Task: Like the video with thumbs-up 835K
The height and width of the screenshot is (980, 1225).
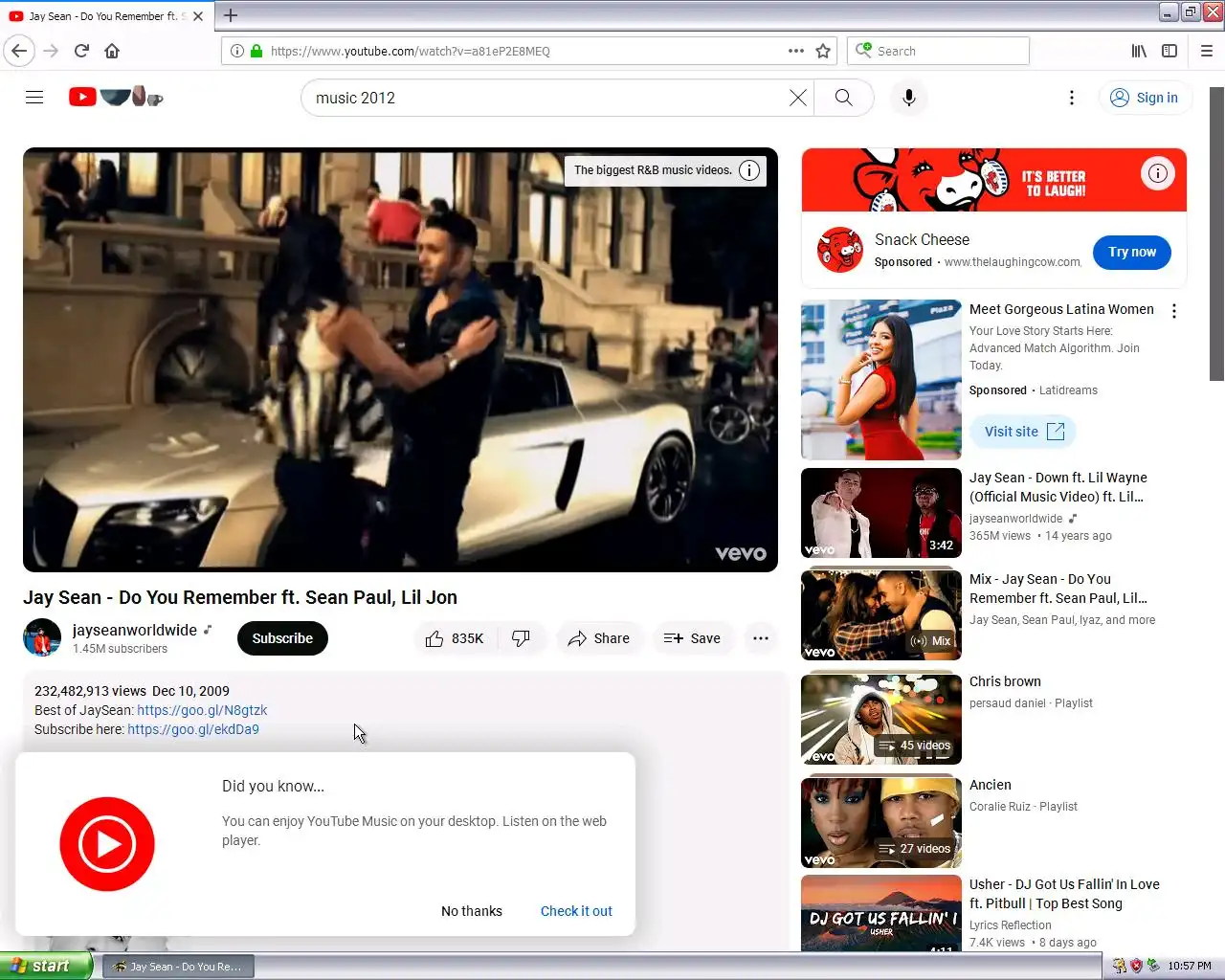Action: [x=456, y=638]
